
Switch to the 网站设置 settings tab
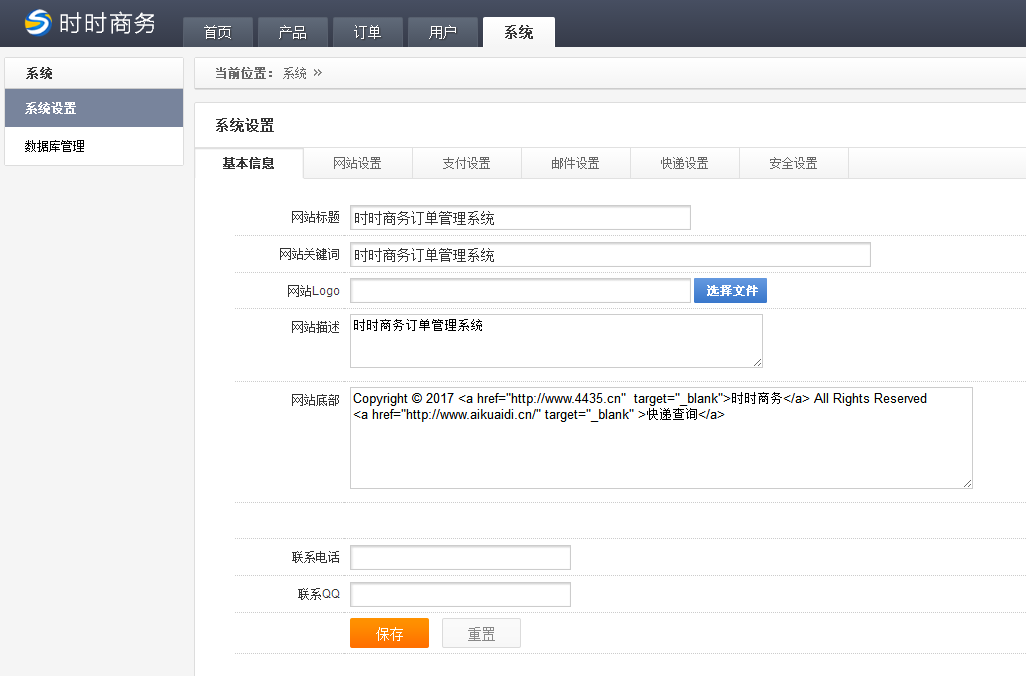coord(357,163)
